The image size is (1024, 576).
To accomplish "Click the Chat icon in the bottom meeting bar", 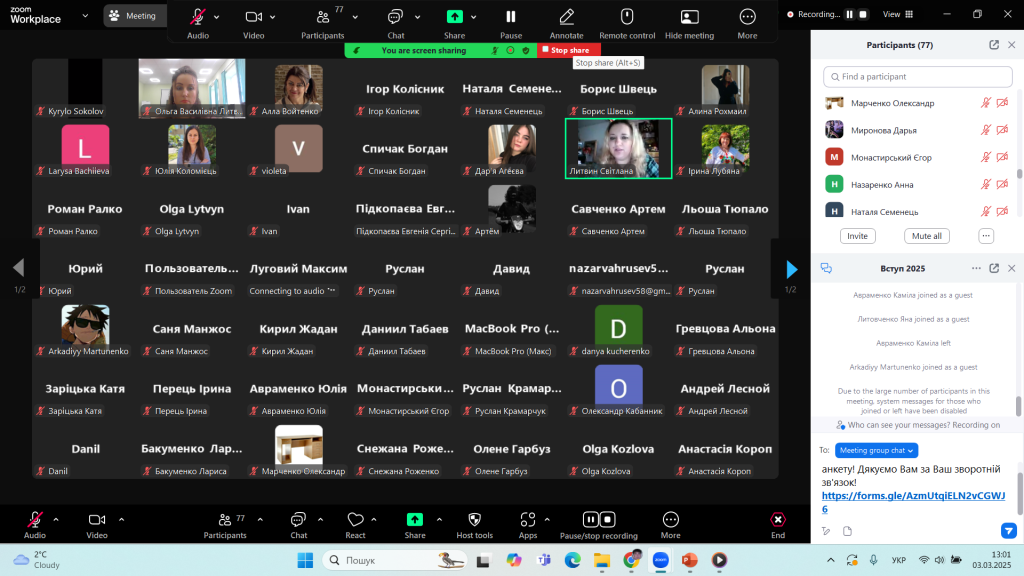I will point(298,520).
